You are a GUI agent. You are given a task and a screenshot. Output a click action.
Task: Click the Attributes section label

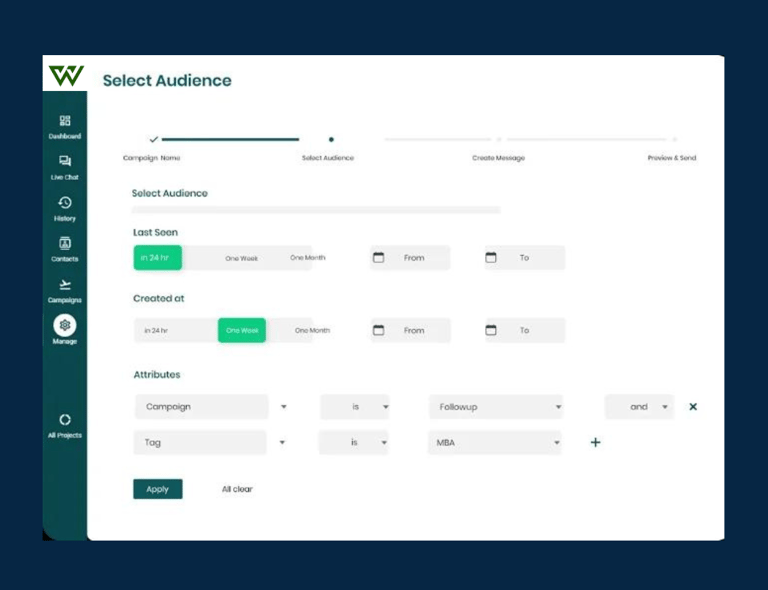coord(157,375)
